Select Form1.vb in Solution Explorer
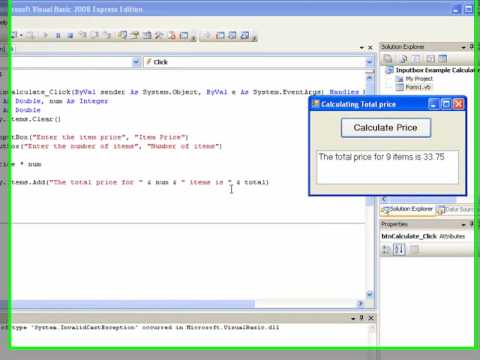The width and height of the screenshot is (480, 360). click(414, 87)
